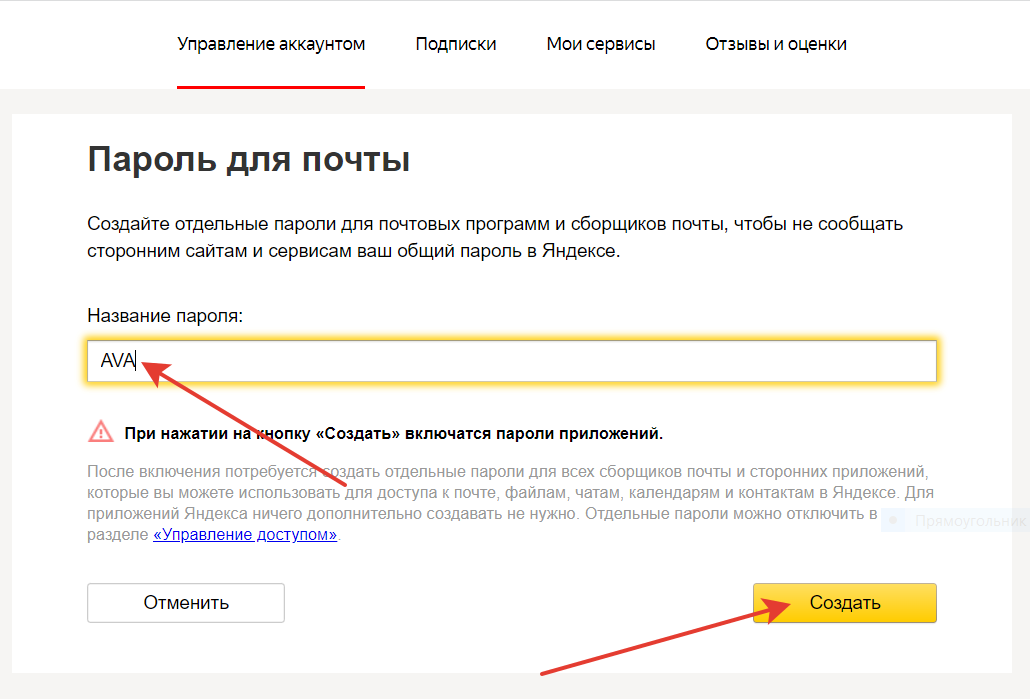Click the Пароль для почты heading

pyautogui.click(x=249, y=160)
